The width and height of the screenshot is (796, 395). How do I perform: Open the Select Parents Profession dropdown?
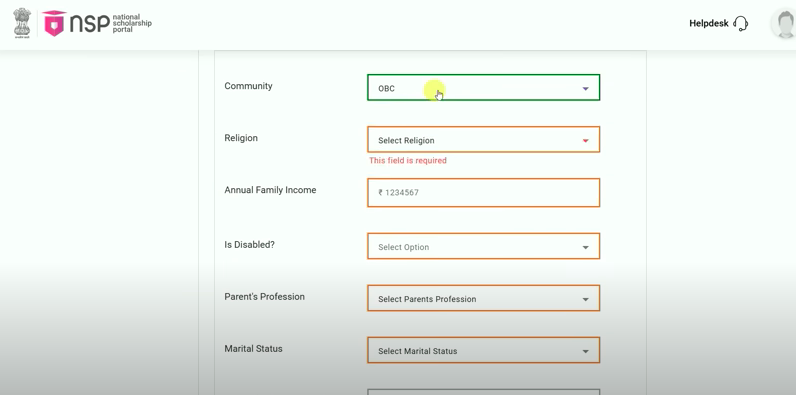pos(483,298)
